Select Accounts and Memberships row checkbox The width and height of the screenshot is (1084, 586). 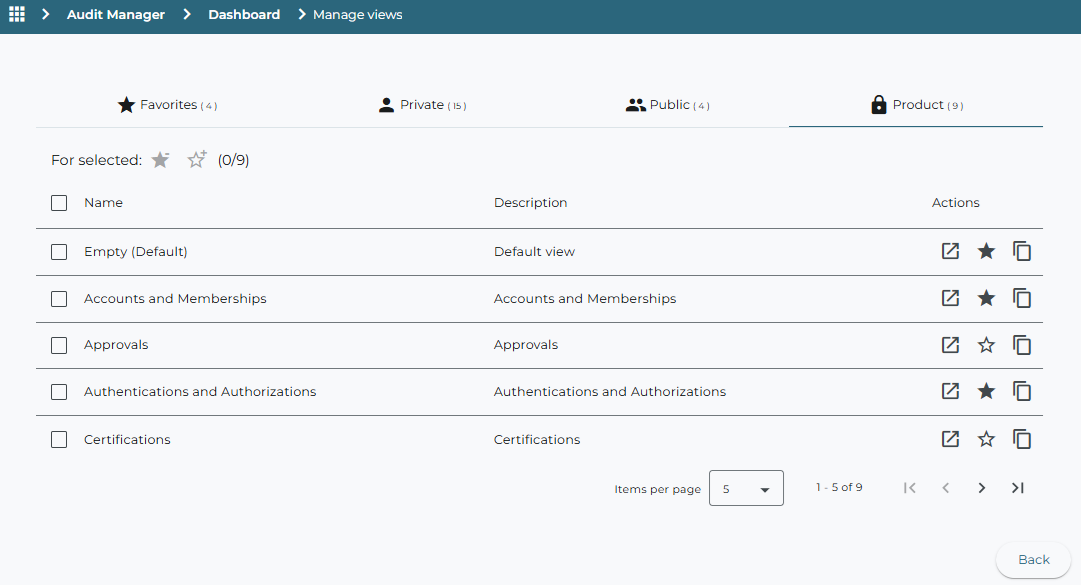pyautogui.click(x=59, y=299)
